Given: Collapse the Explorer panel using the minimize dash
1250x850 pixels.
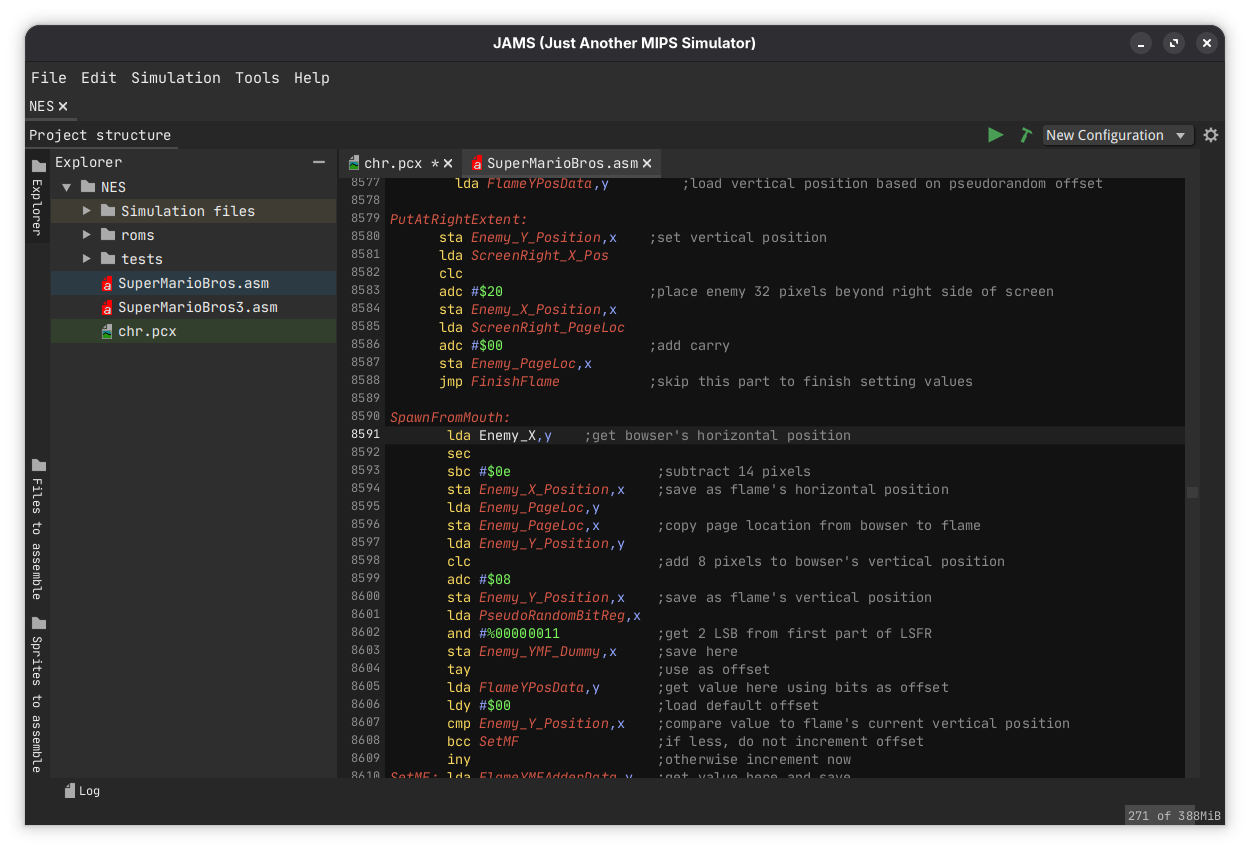Looking at the screenshot, I should pyautogui.click(x=318, y=161).
